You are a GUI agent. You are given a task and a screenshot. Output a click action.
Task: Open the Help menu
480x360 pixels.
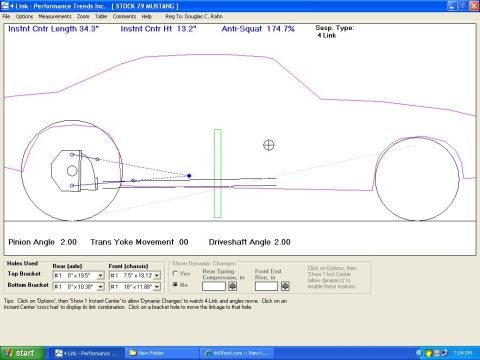coord(147,16)
